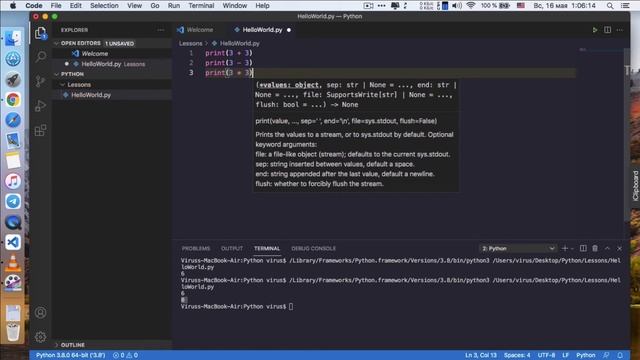The image size is (640, 360).
Task: Create a new terminal with plus icon
Action: [565, 248]
